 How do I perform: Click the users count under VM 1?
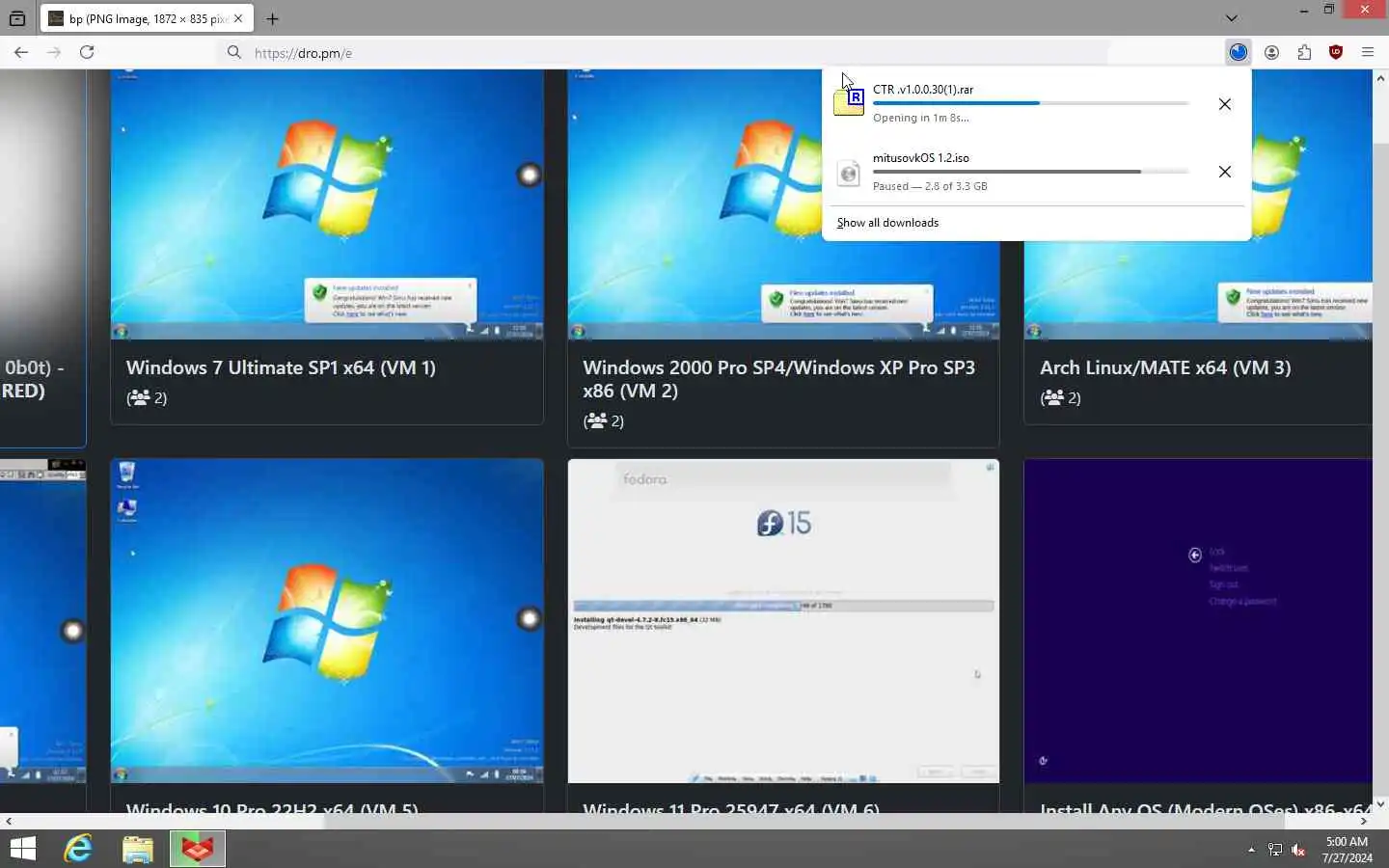click(x=147, y=397)
